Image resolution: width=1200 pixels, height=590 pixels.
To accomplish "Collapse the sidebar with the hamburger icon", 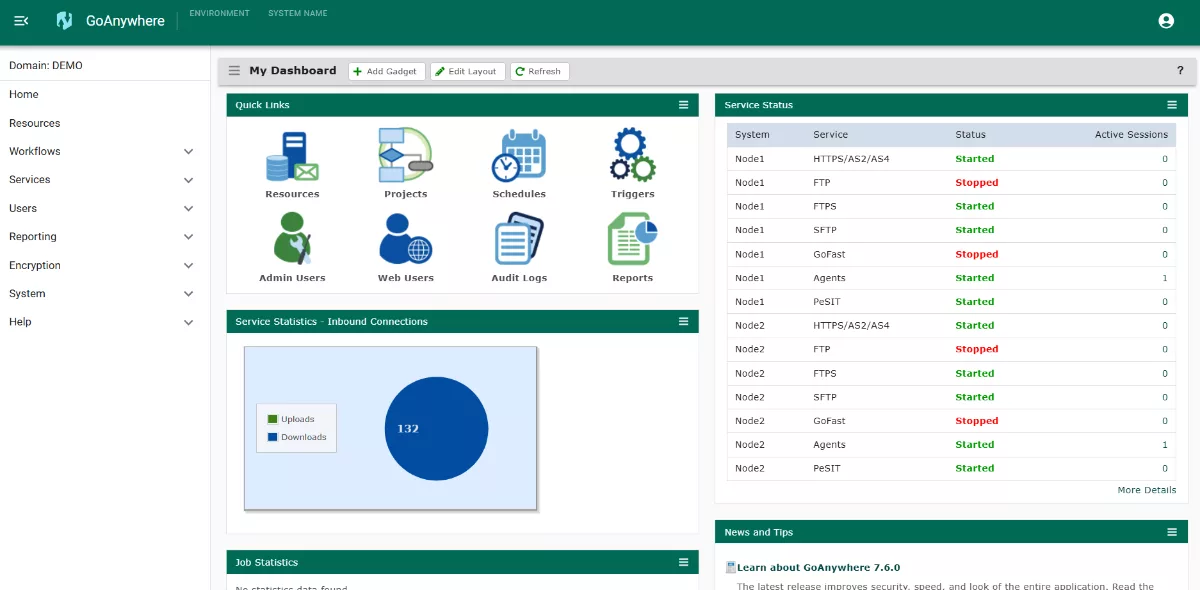I will (21, 21).
